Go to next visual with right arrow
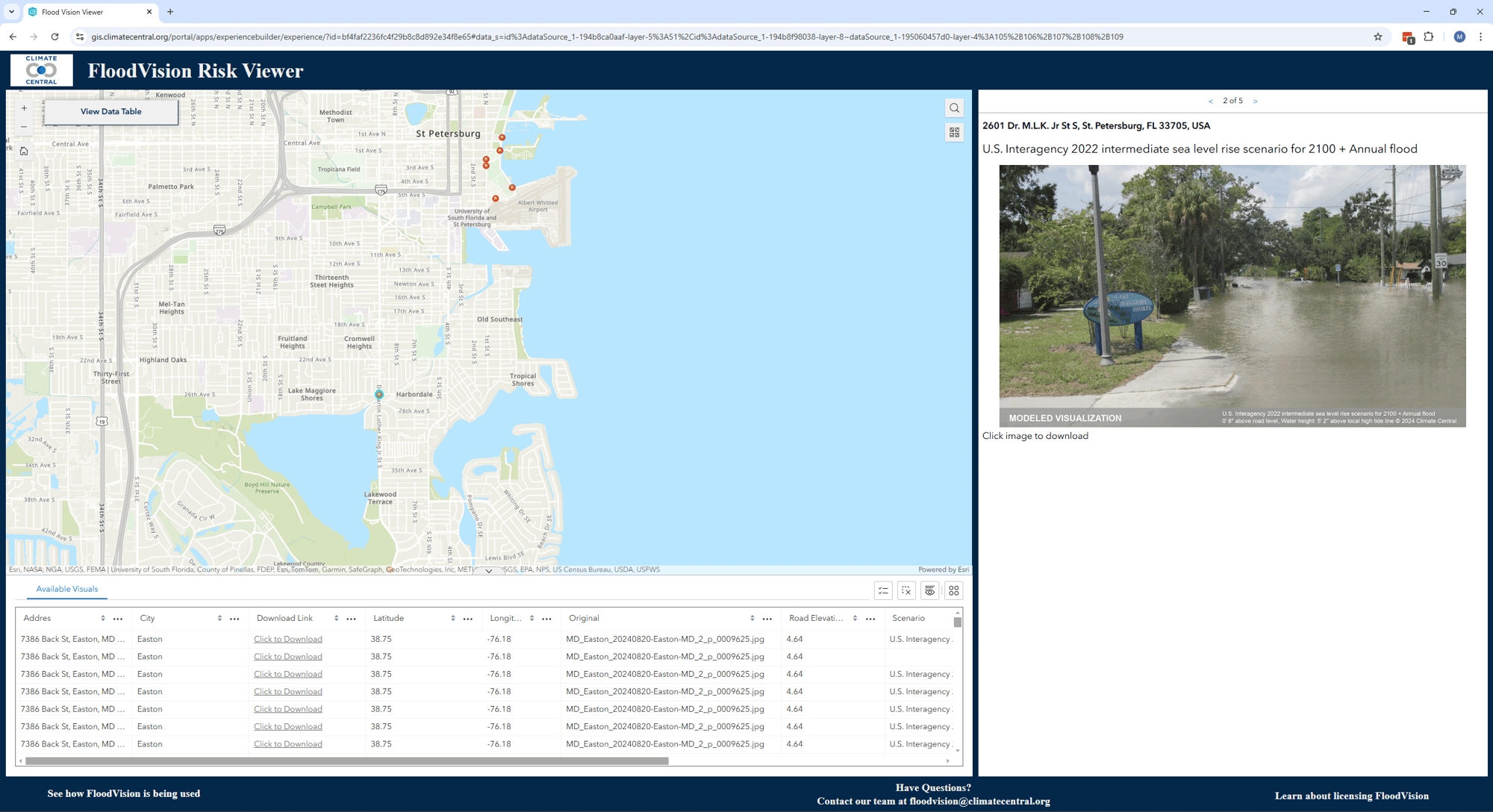1493x812 pixels. (1255, 101)
